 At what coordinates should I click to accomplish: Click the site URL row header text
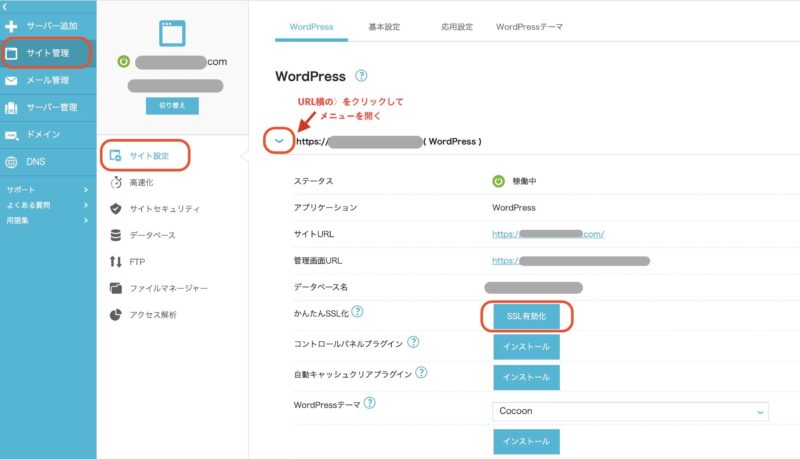pyautogui.click(x=389, y=142)
